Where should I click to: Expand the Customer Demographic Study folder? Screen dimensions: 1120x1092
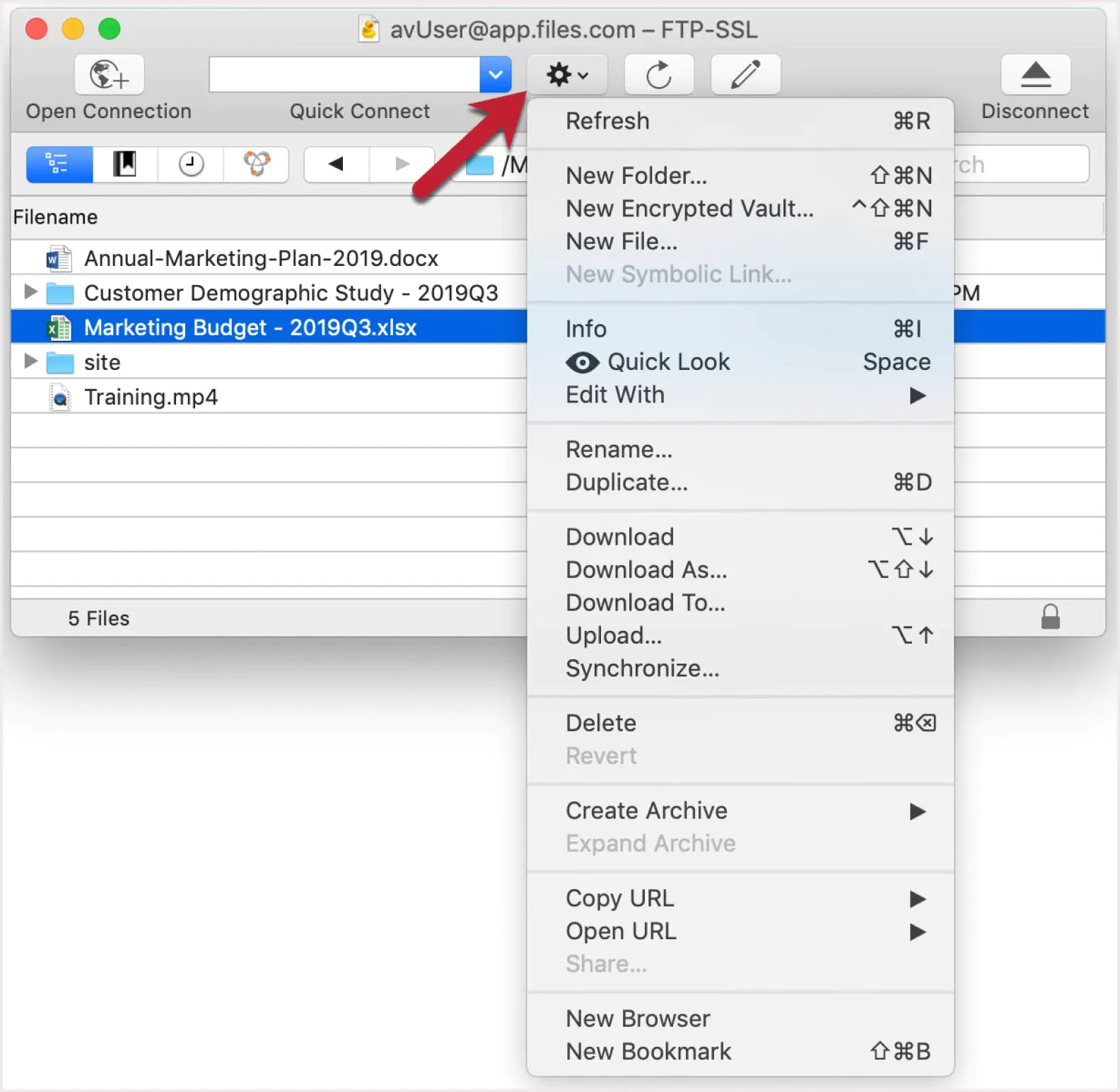tap(30, 291)
